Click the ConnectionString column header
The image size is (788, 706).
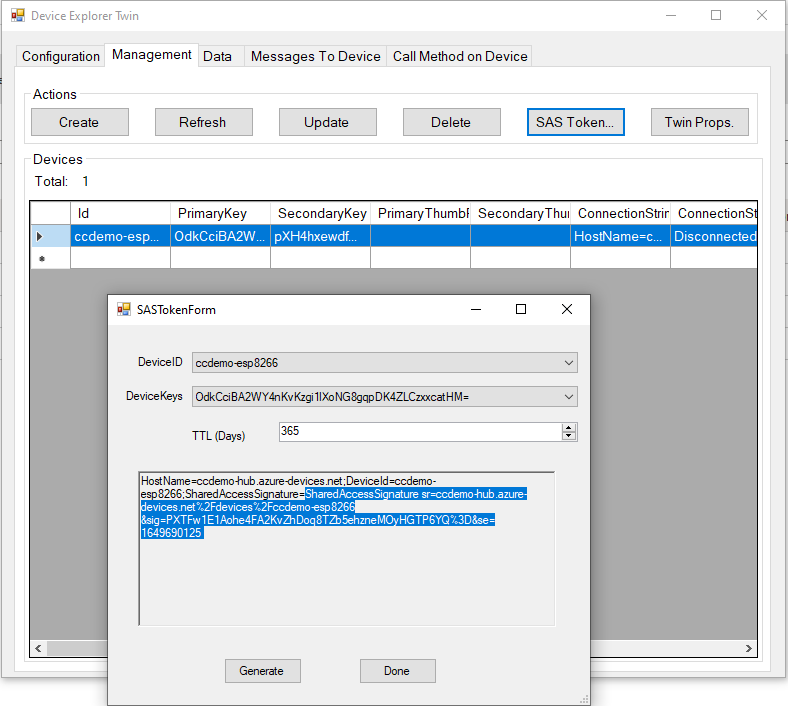[x=620, y=214]
